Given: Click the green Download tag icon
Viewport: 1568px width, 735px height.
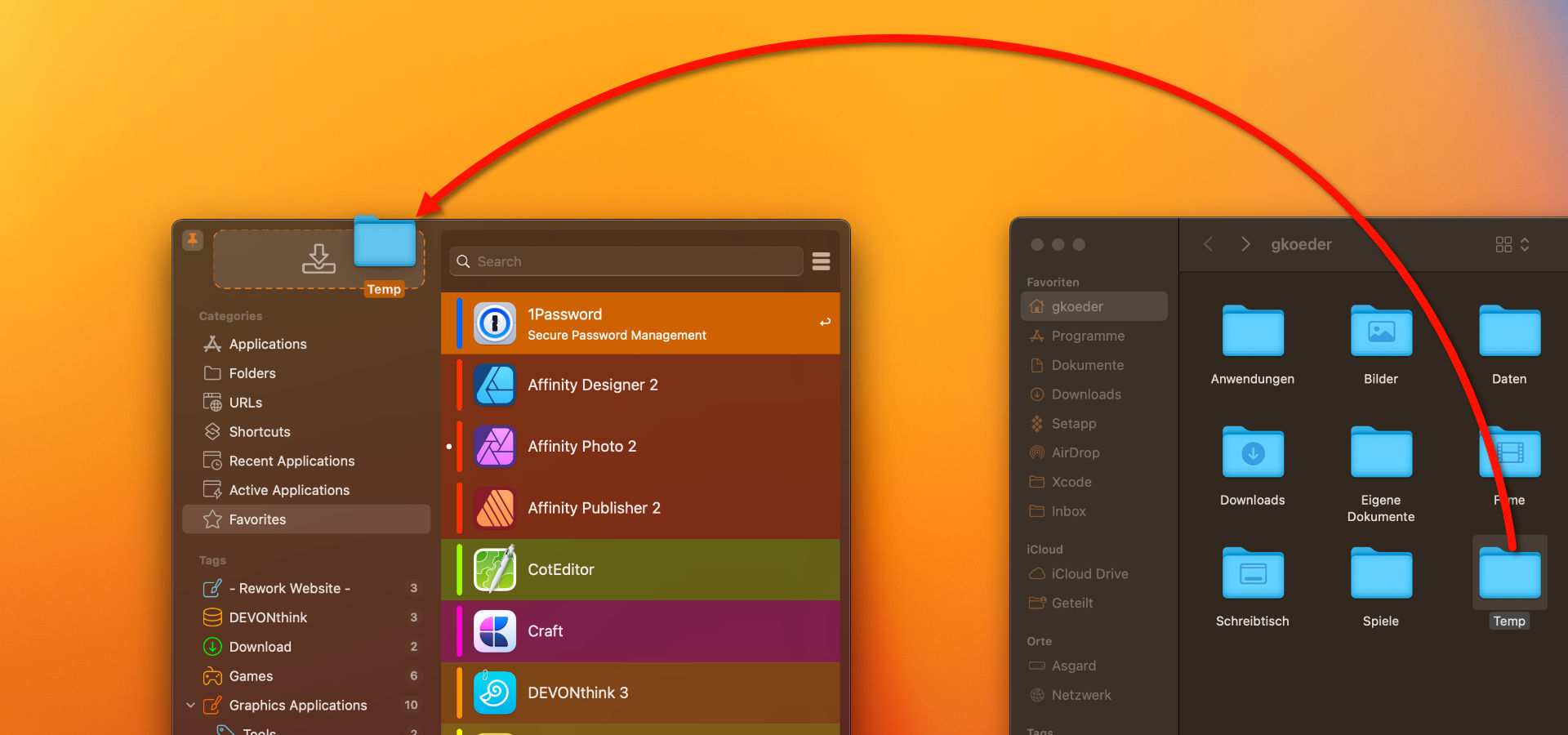Looking at the screenshot, I should point(212,647).
